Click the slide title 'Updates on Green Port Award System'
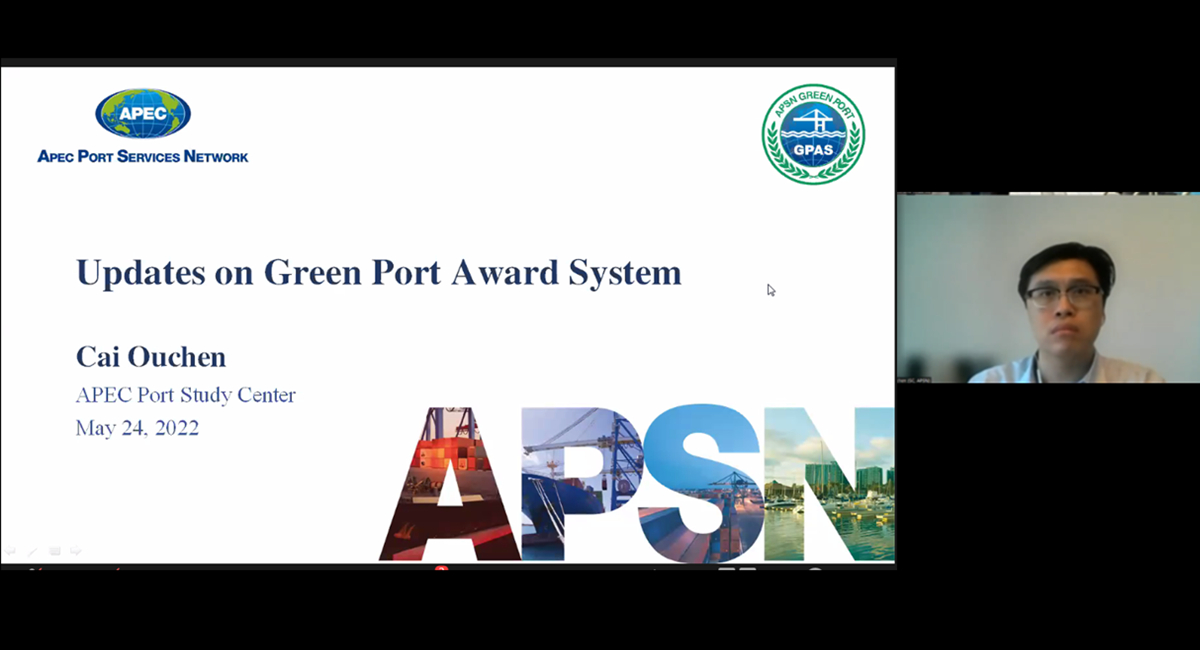The image size is (1200, 650). (x=379, y=272)
